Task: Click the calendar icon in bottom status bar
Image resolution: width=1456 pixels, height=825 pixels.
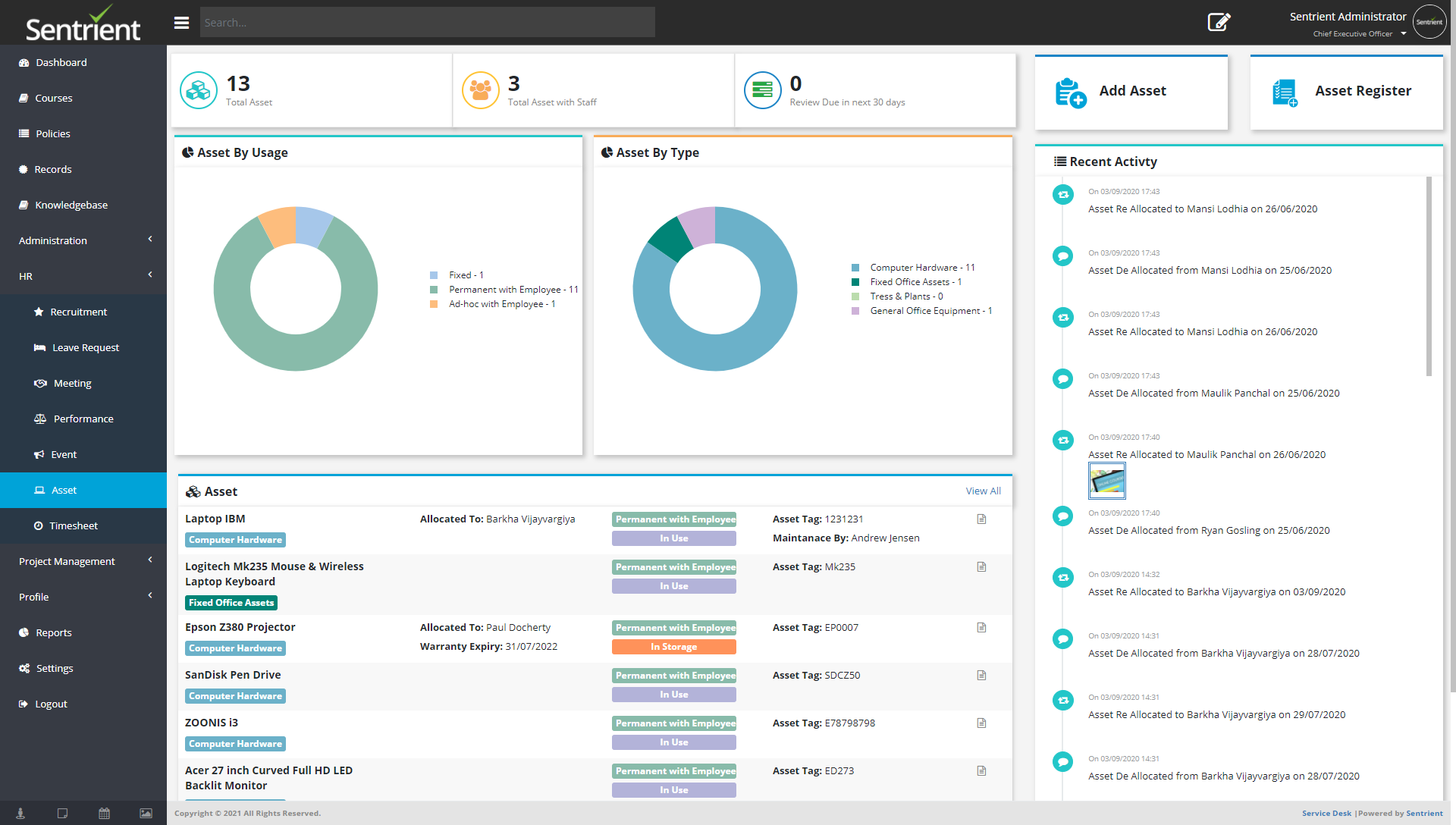Action: click(x=103, y=813)
